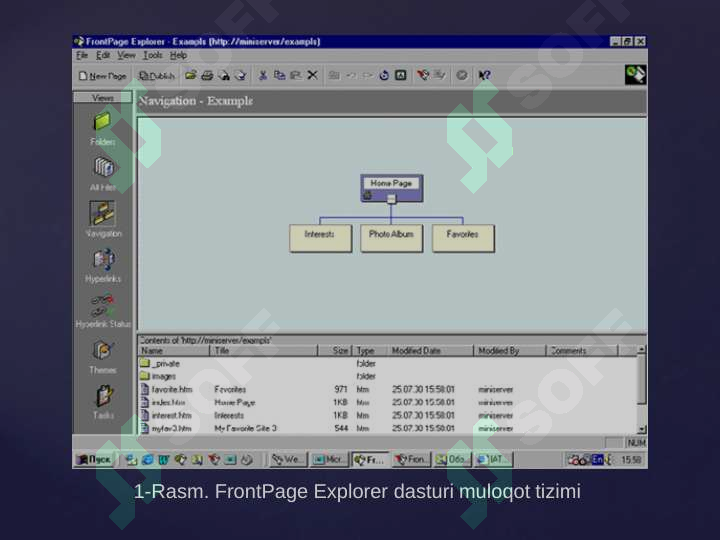Switch to the 'Fr...' active taskbar button

click(x=370, y=459)
